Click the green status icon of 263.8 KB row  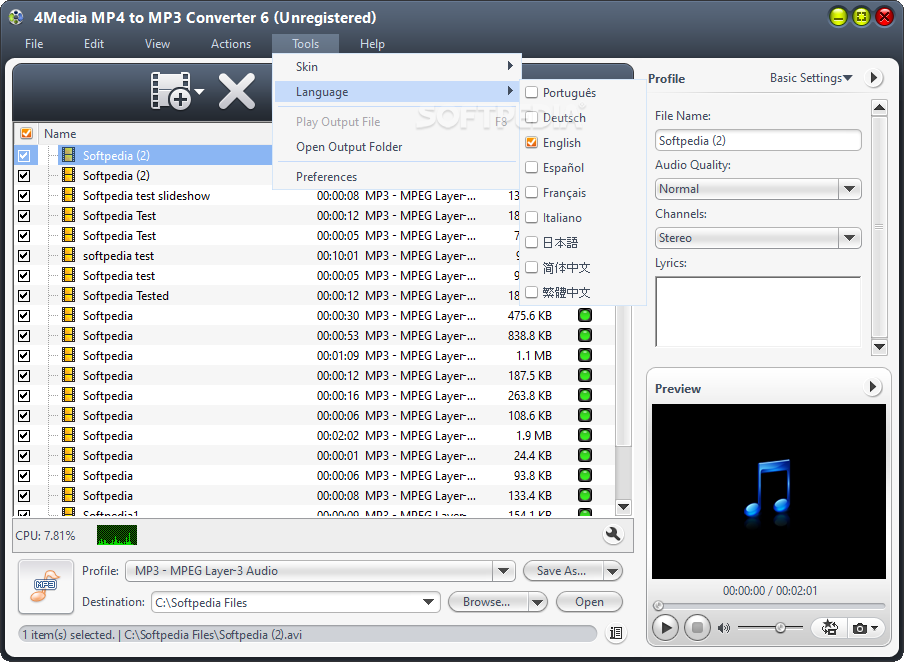pos(585,396)
